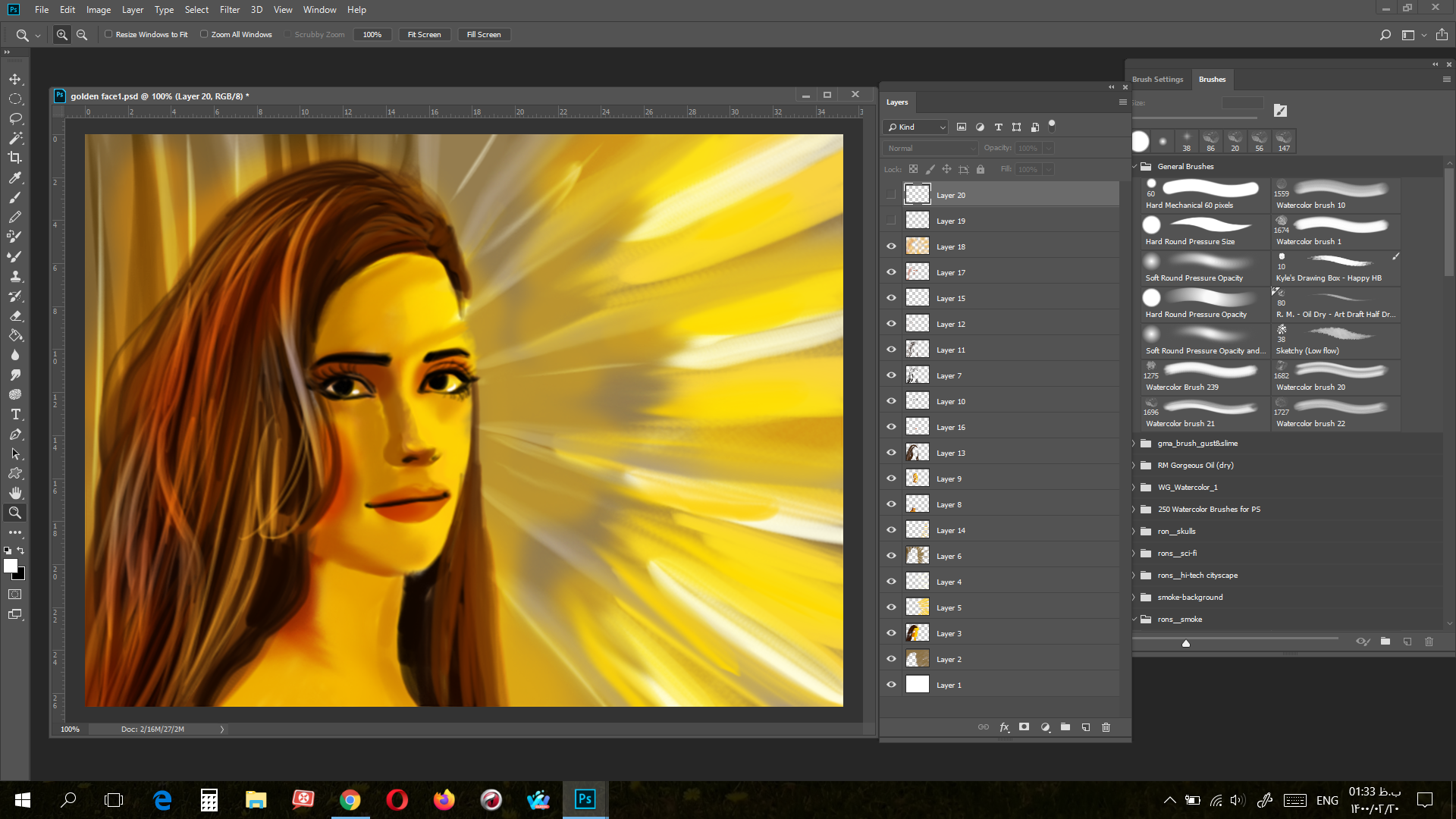
Task: Expand 250 Watercolor Brushes for PS folder
Action: point(1135,510)
